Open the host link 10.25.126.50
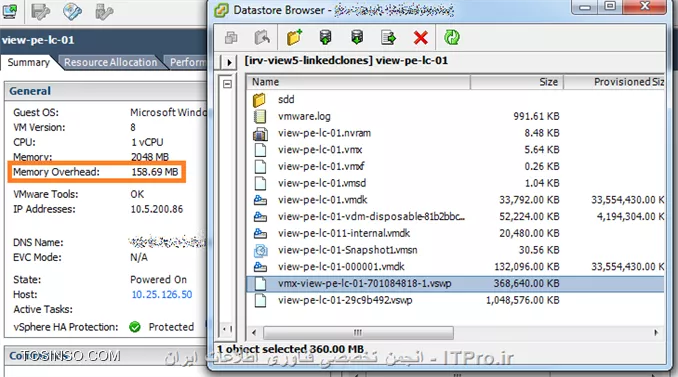Screen dimensions: 678x377 [162, 294]
